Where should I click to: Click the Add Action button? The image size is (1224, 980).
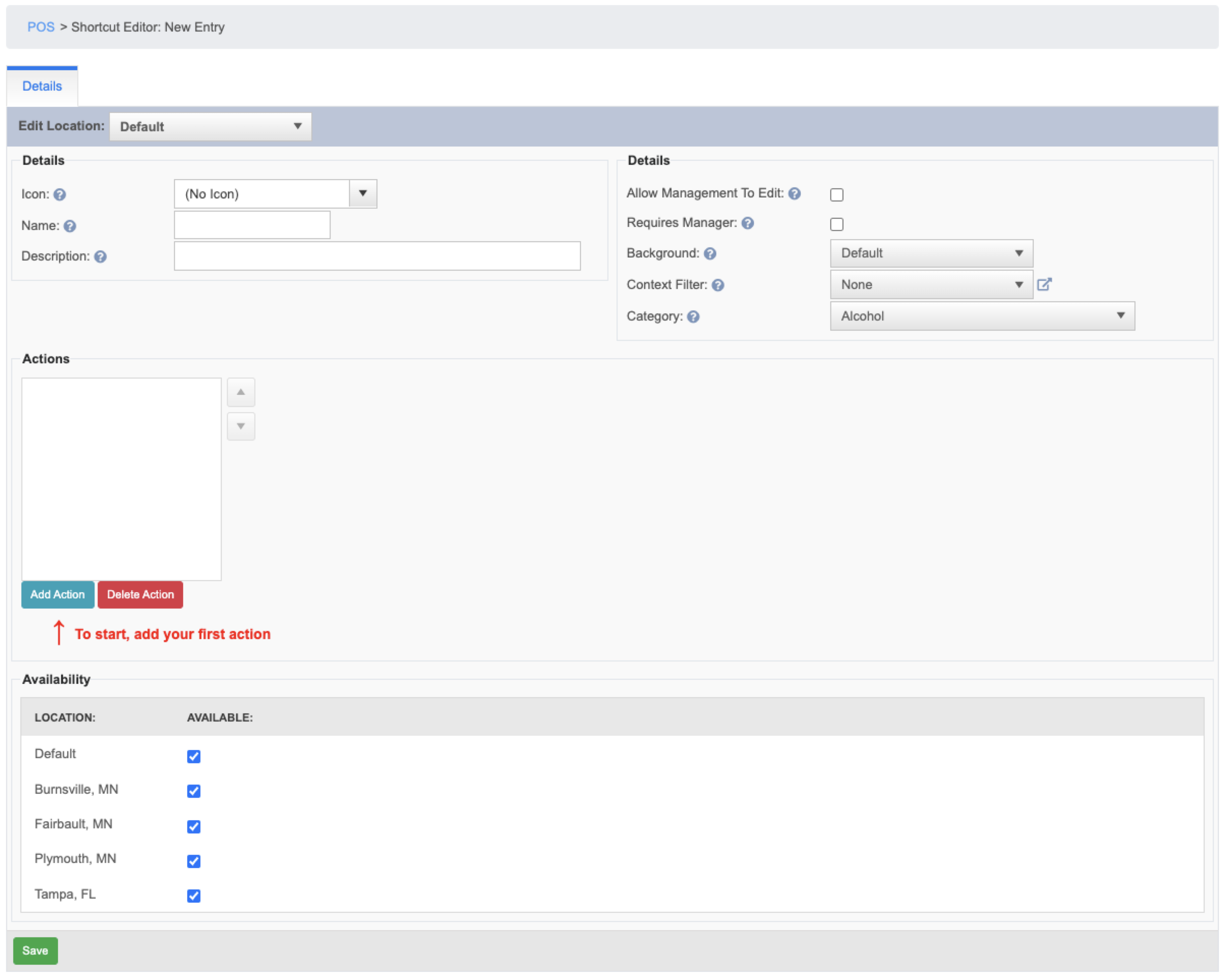[x=57, y=594]
